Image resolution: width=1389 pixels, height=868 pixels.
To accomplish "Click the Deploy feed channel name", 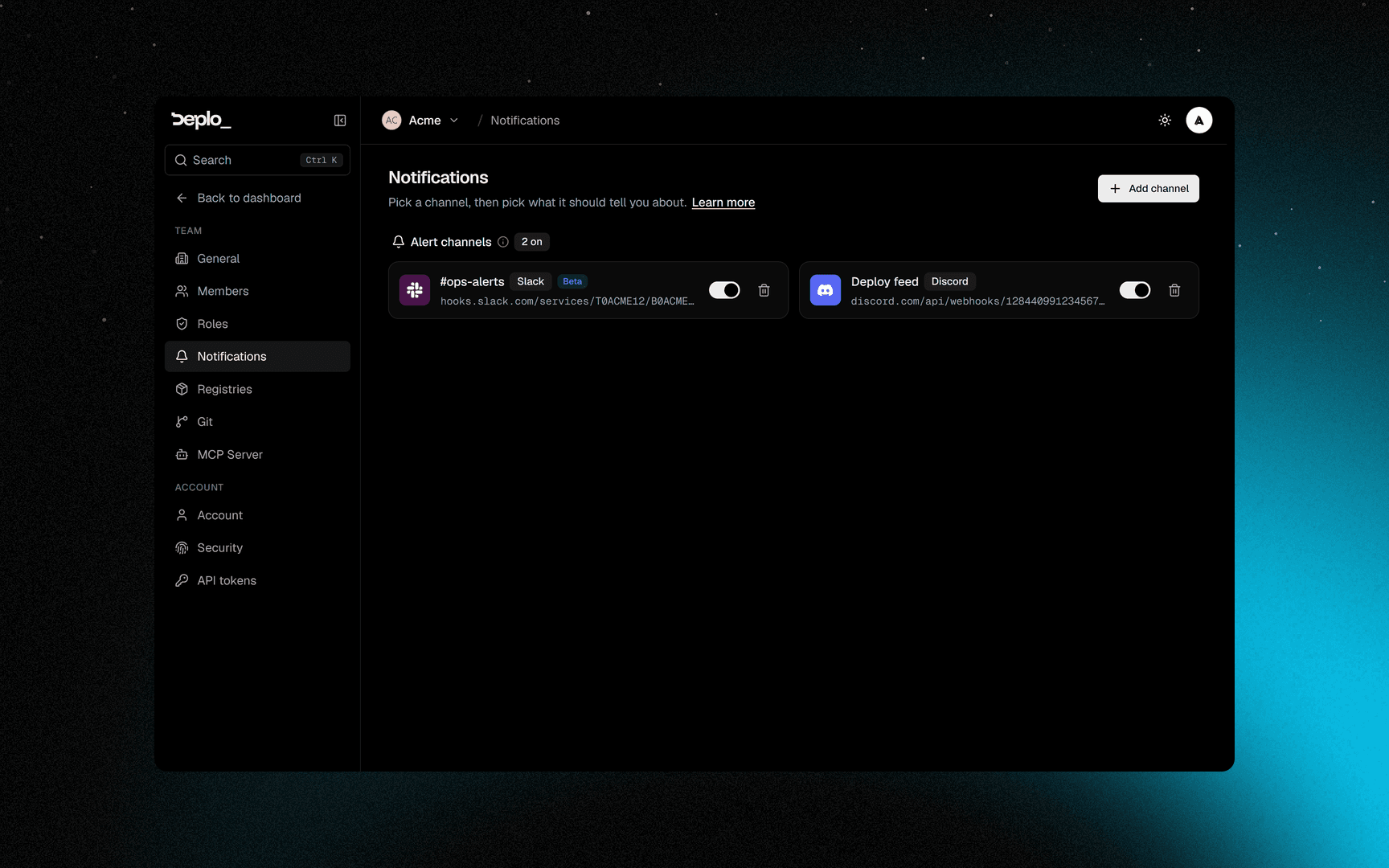I will click(x=884, y=281).
